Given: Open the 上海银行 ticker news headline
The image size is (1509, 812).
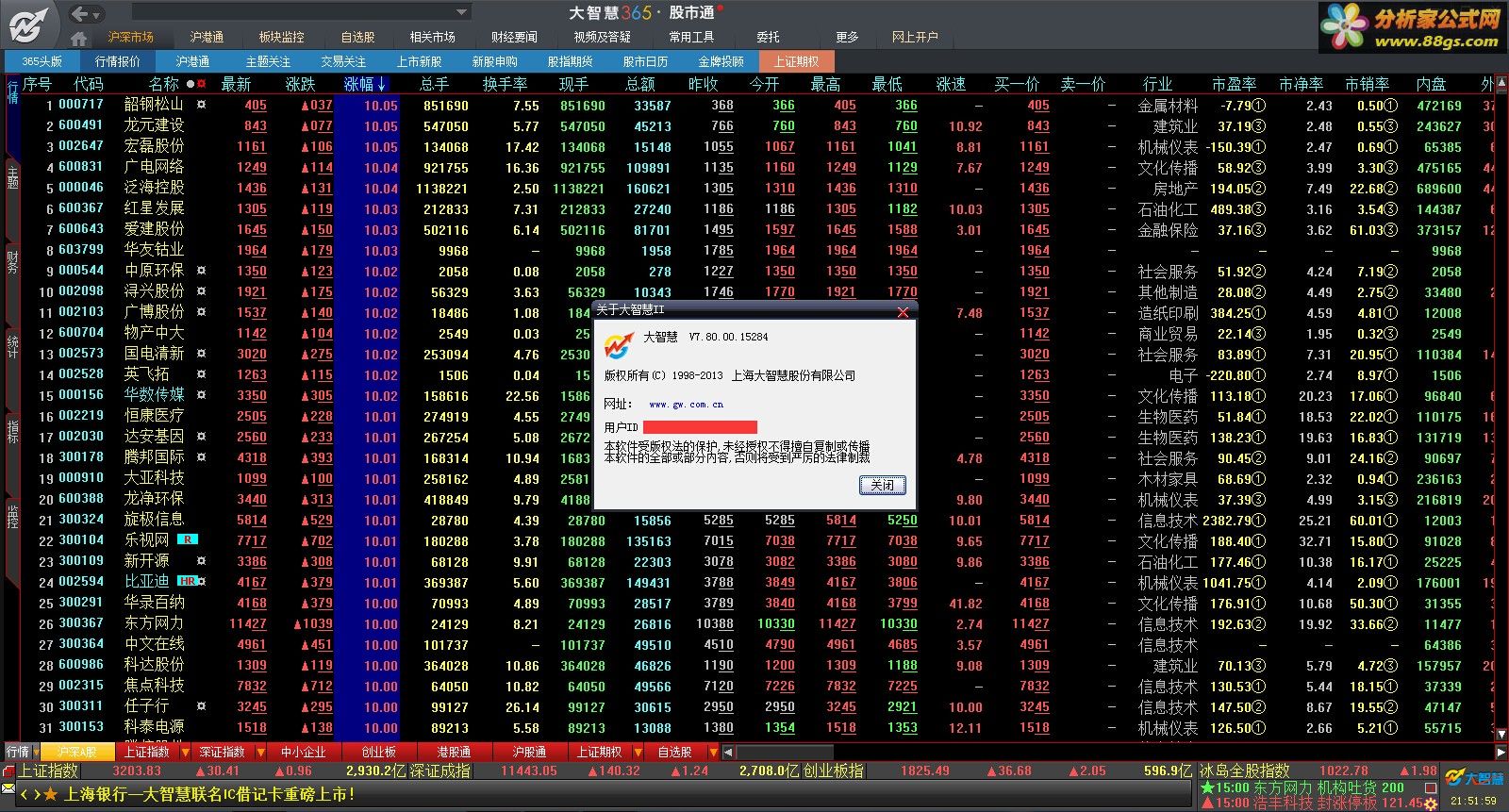Looking at the screenshot, I should coord(209,795).
